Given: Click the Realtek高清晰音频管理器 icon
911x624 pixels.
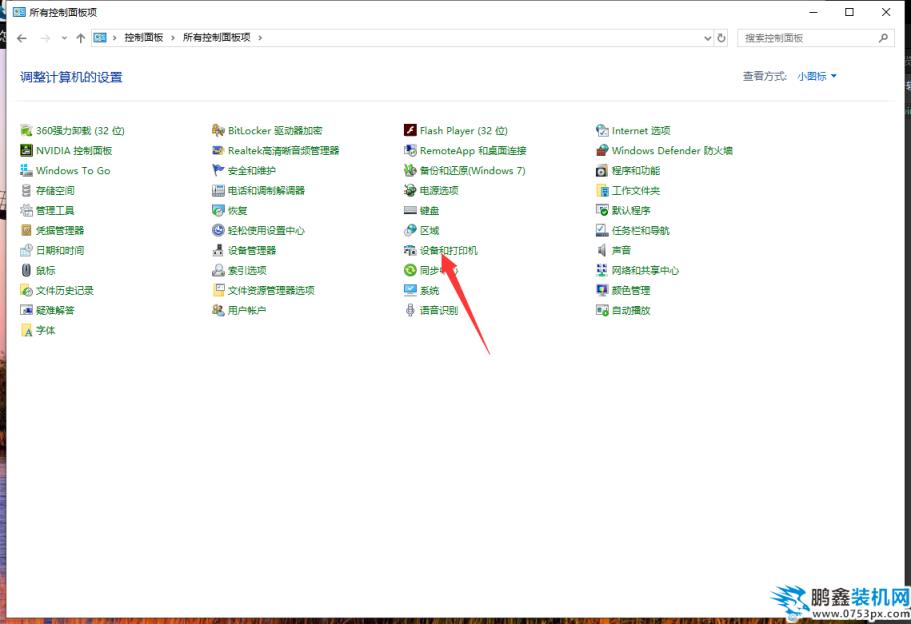Looking at the screenshot, I should click(x=218, y=150).
